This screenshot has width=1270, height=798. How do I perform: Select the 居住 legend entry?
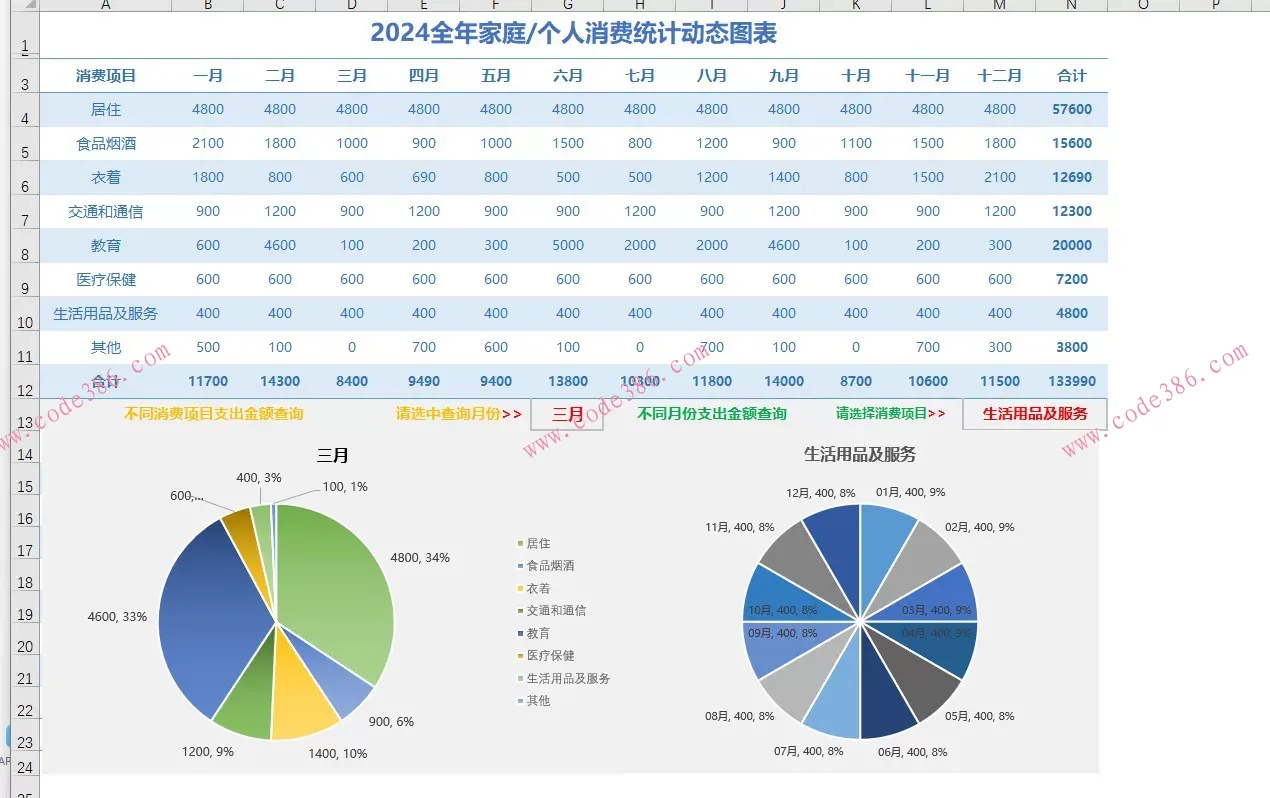click(x=534, y=544)
